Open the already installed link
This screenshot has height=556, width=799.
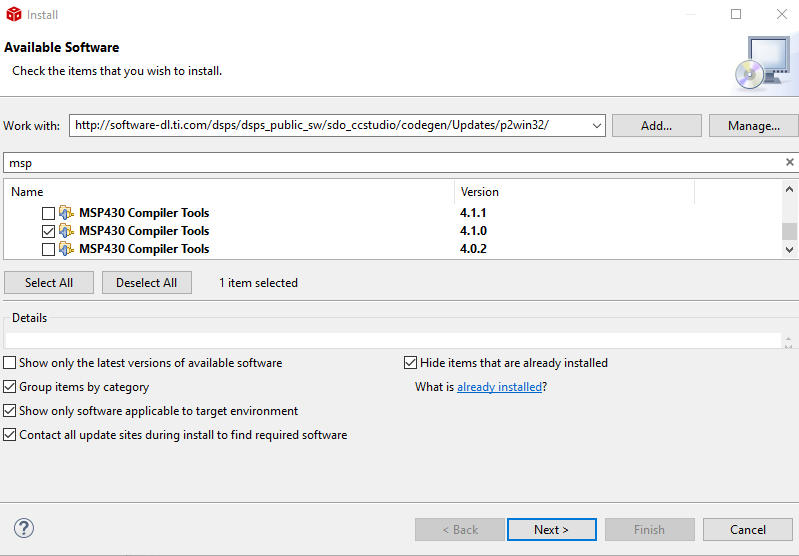[499, 387]
